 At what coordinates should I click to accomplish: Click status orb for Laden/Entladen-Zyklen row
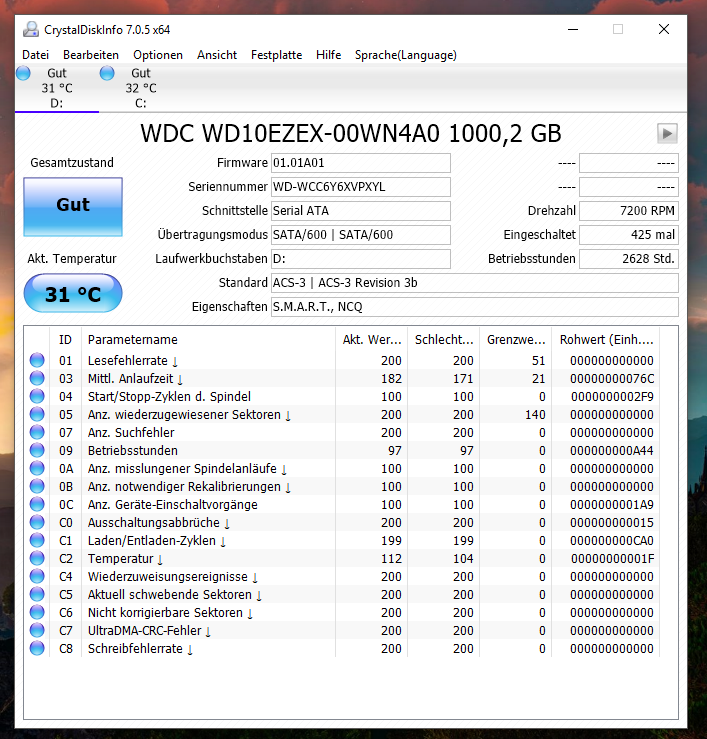(37, 540)
